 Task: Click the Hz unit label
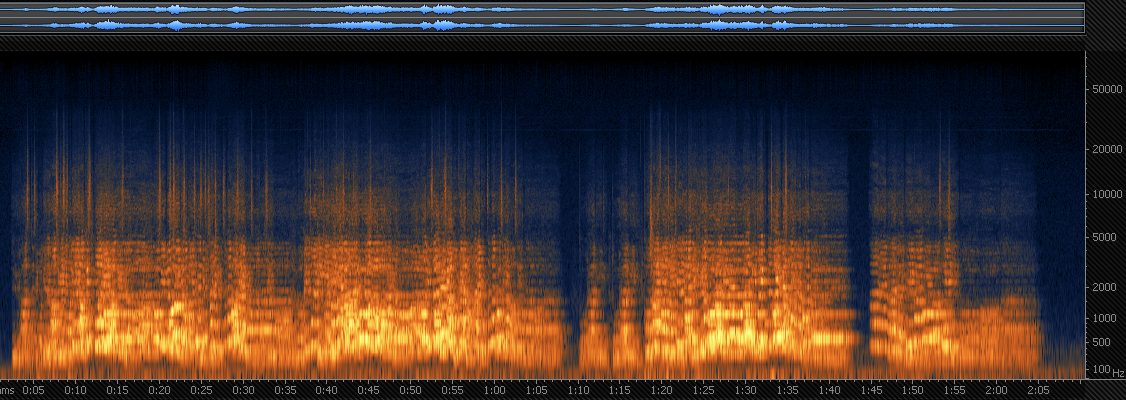1118,373
